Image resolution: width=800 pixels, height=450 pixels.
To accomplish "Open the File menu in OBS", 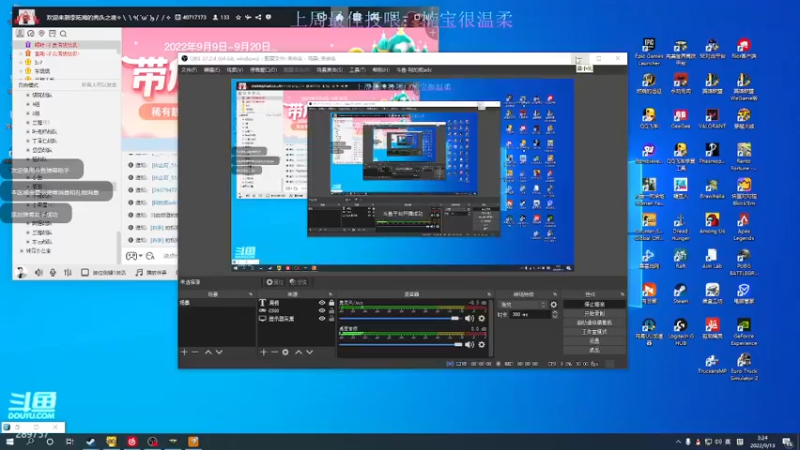I will (189, 70).
